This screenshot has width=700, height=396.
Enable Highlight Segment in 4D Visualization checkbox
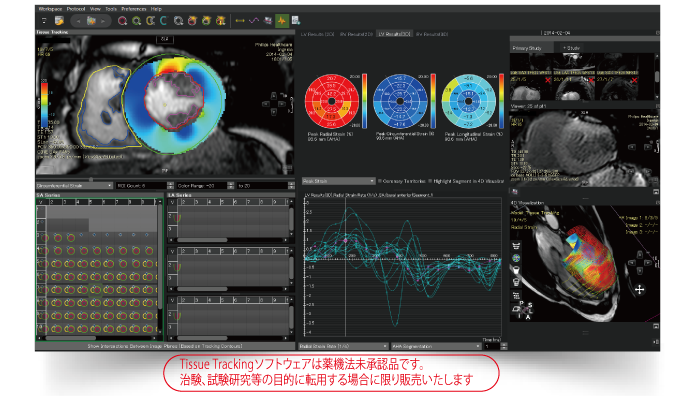[x=430, y=181]
